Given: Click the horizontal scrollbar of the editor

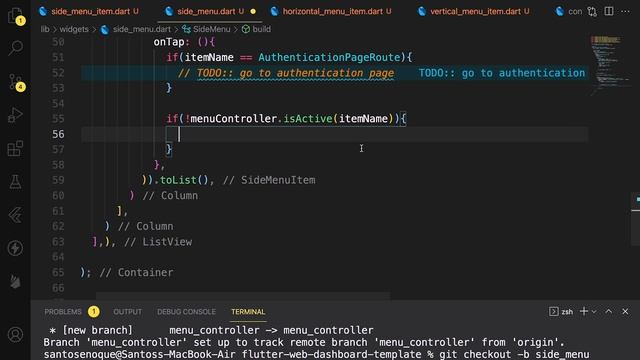Looking at the screenshot, I should click(243, 296).
